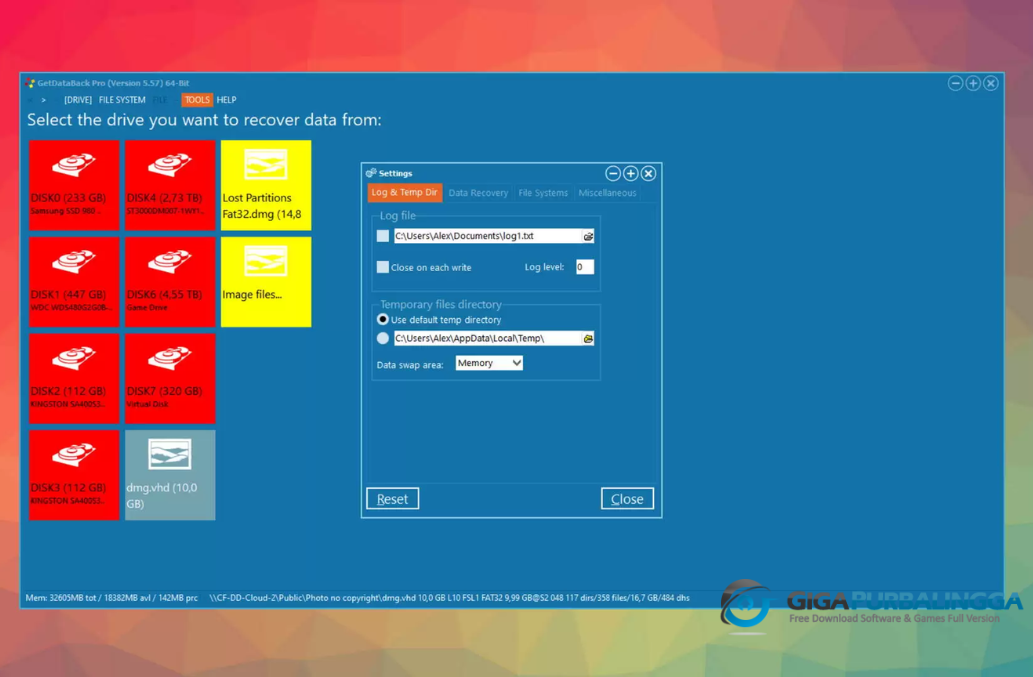1033x677 pixels.
Task: Select the DISK4 (2,73 TB) drive tile
Action: point(170,185)
